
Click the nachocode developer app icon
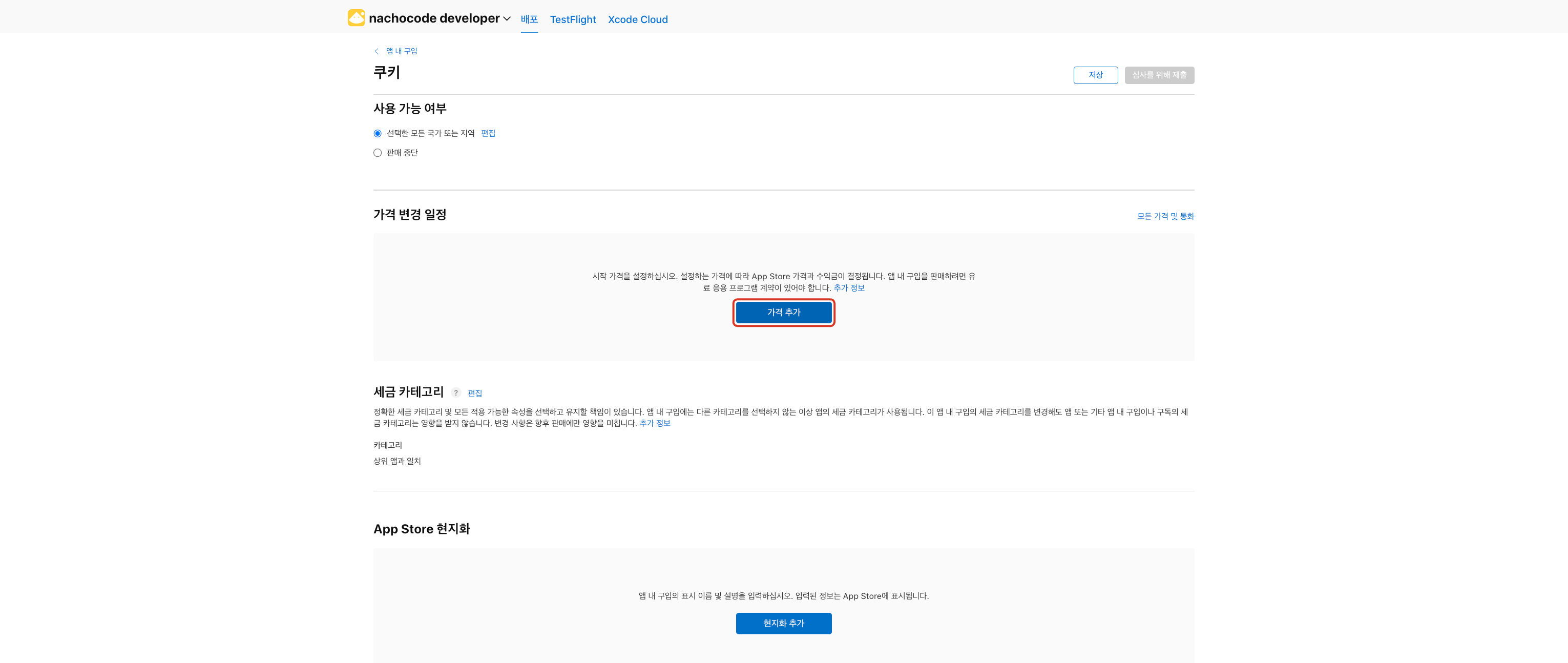pos(356,18)
